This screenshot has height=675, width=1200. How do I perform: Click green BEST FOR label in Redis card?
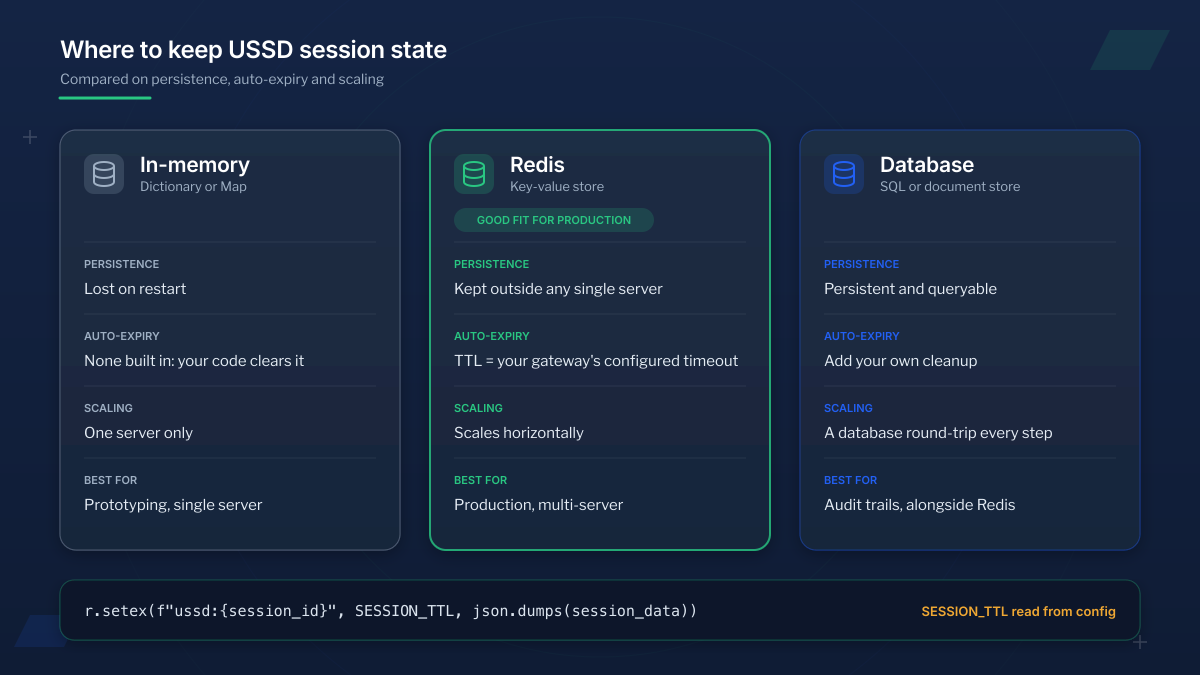pyautogui.click(x=480, y=480)
